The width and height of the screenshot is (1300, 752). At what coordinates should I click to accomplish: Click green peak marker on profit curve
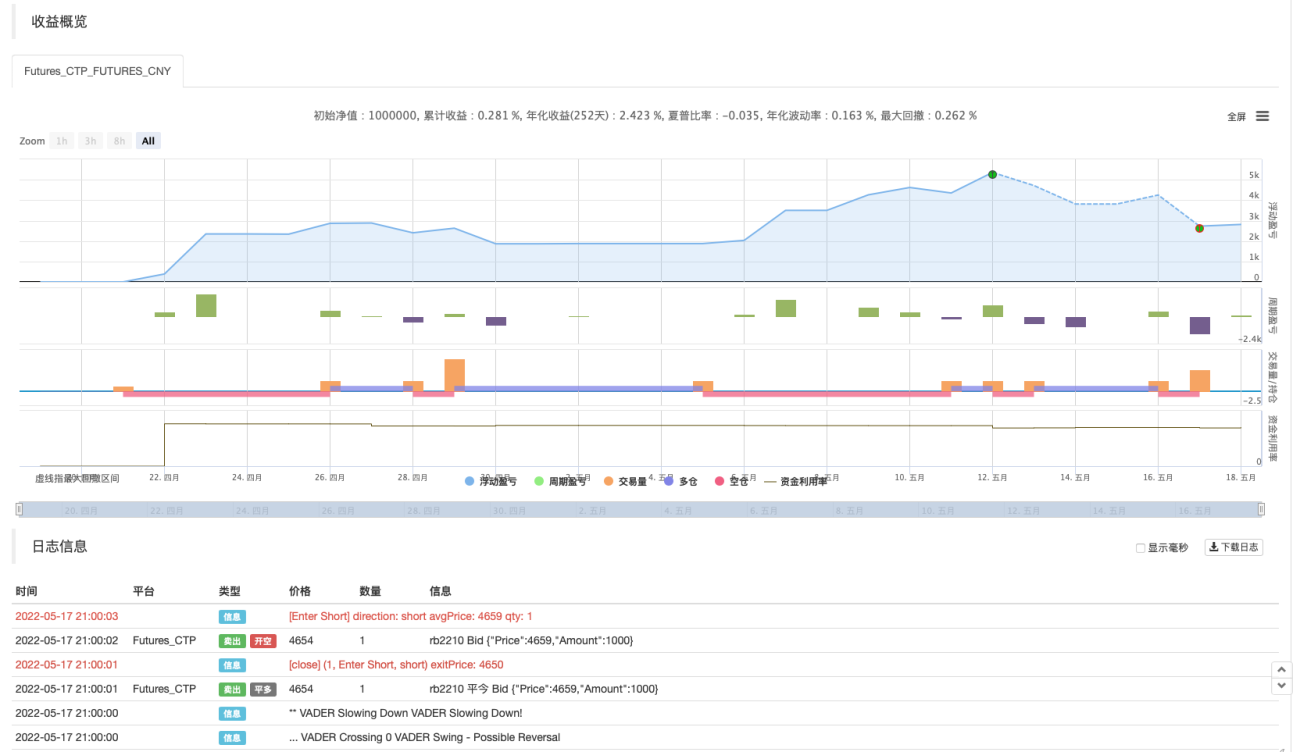pyautogui.click(x=992, y=174)
